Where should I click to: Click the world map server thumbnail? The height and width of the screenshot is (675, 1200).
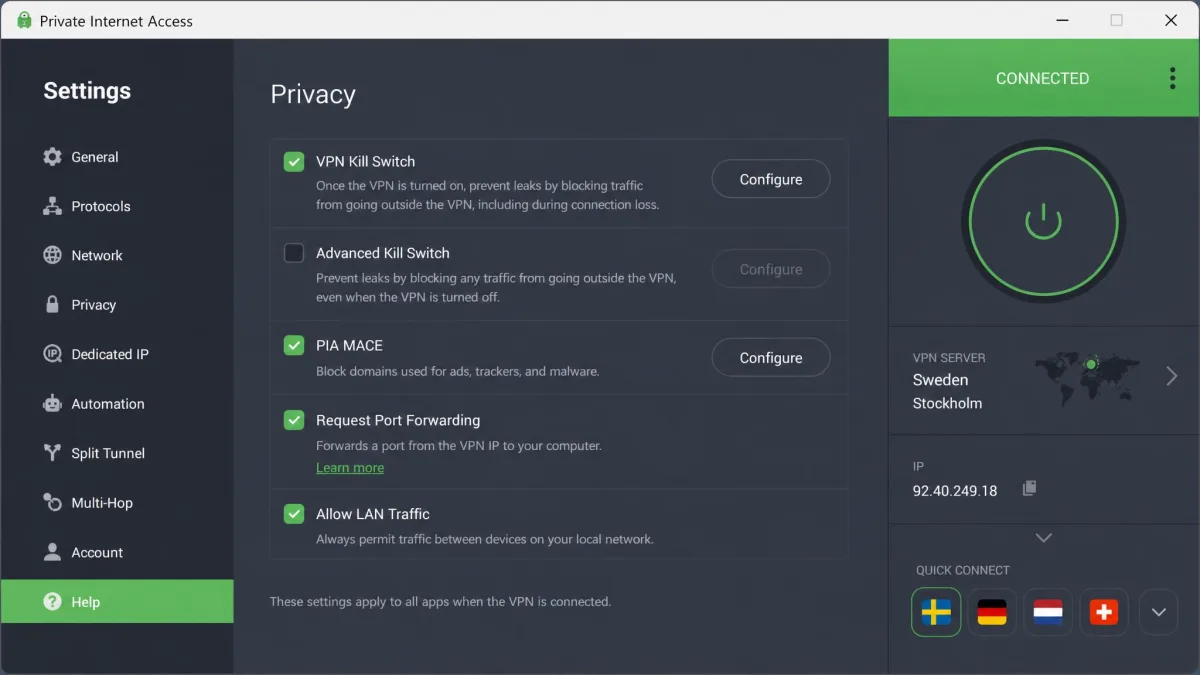tap(1087, 379)
